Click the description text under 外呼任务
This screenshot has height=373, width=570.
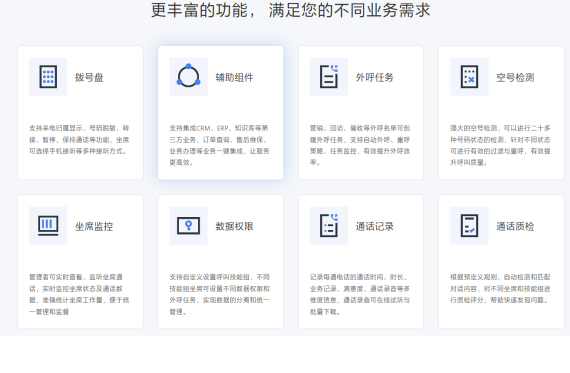(360, 145)
